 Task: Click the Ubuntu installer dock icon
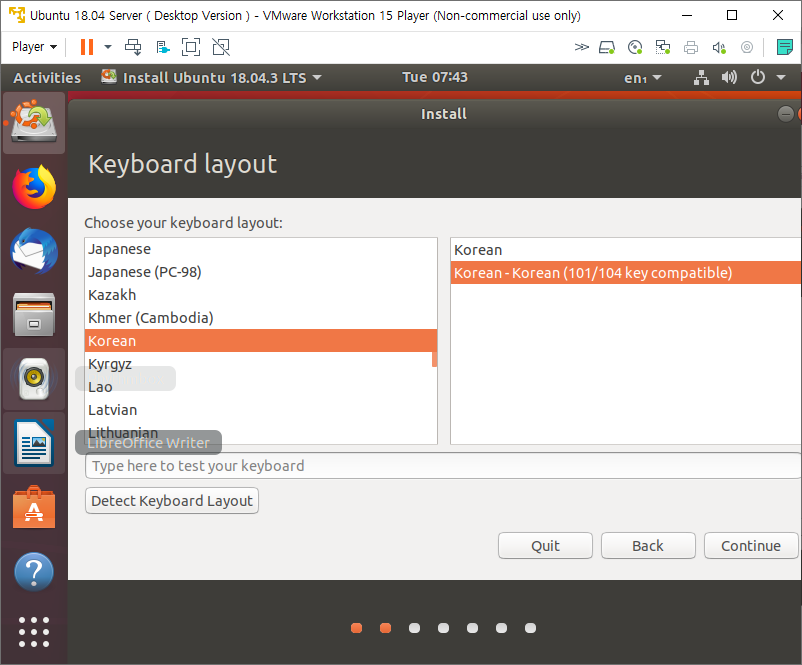point(34,123)
